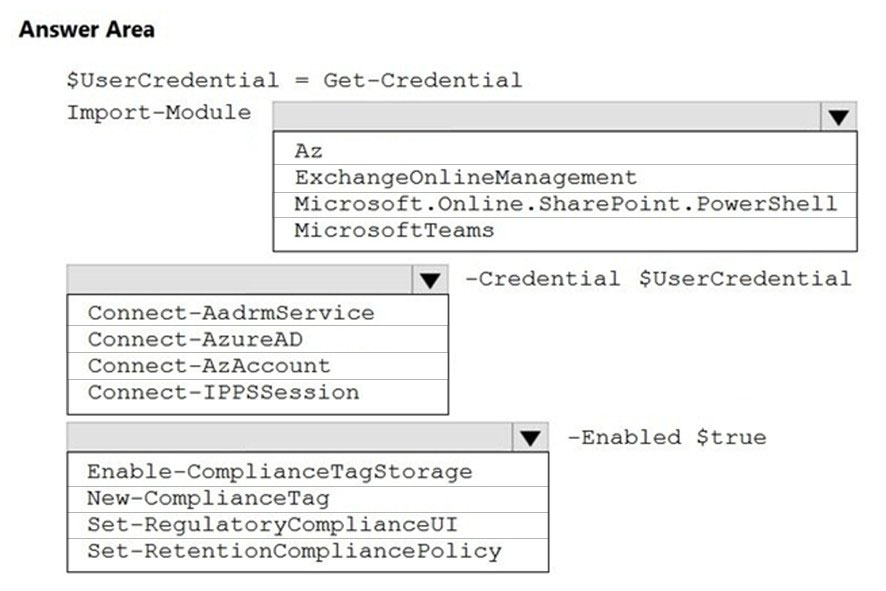Choose New-ComplianceTag from the list
Screen dimensions: 886x591
click(x=307, y=498)
